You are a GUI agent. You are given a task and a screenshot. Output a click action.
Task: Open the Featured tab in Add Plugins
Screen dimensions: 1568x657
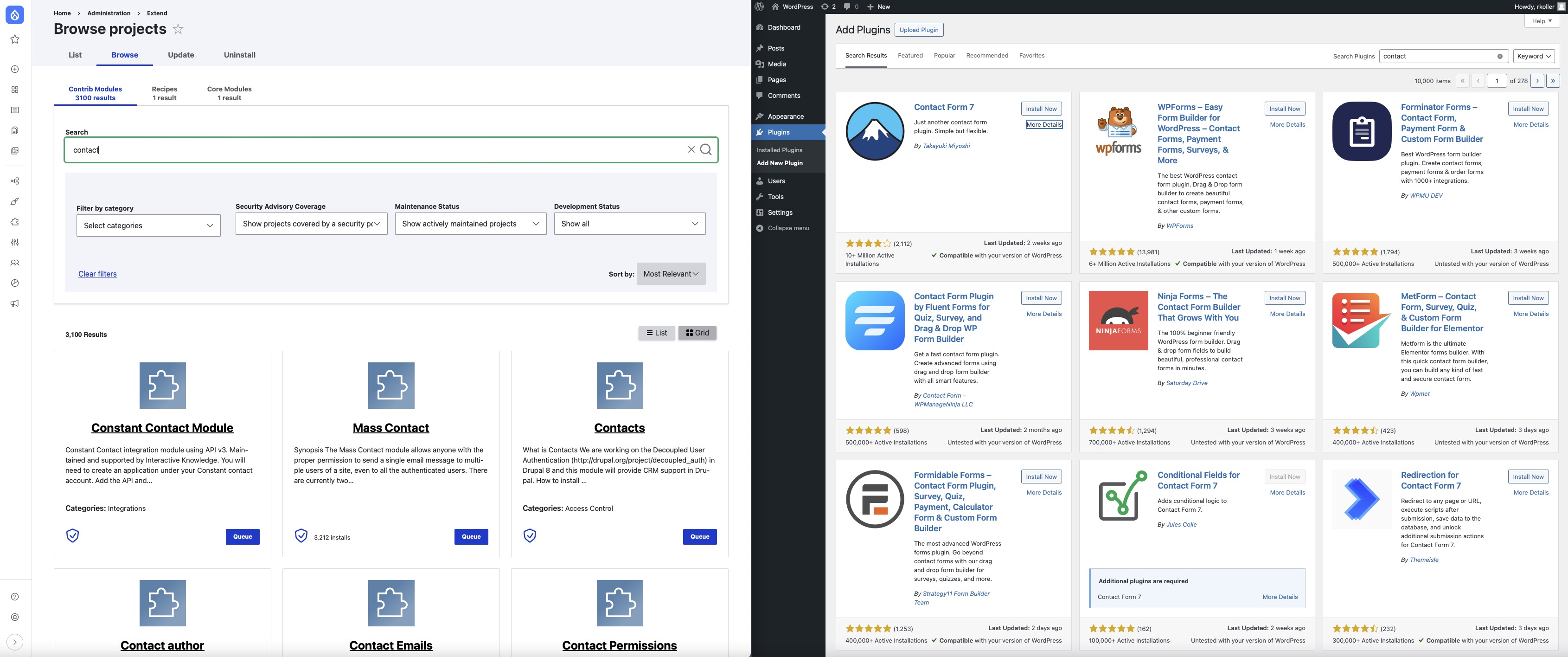coord(910,55)
